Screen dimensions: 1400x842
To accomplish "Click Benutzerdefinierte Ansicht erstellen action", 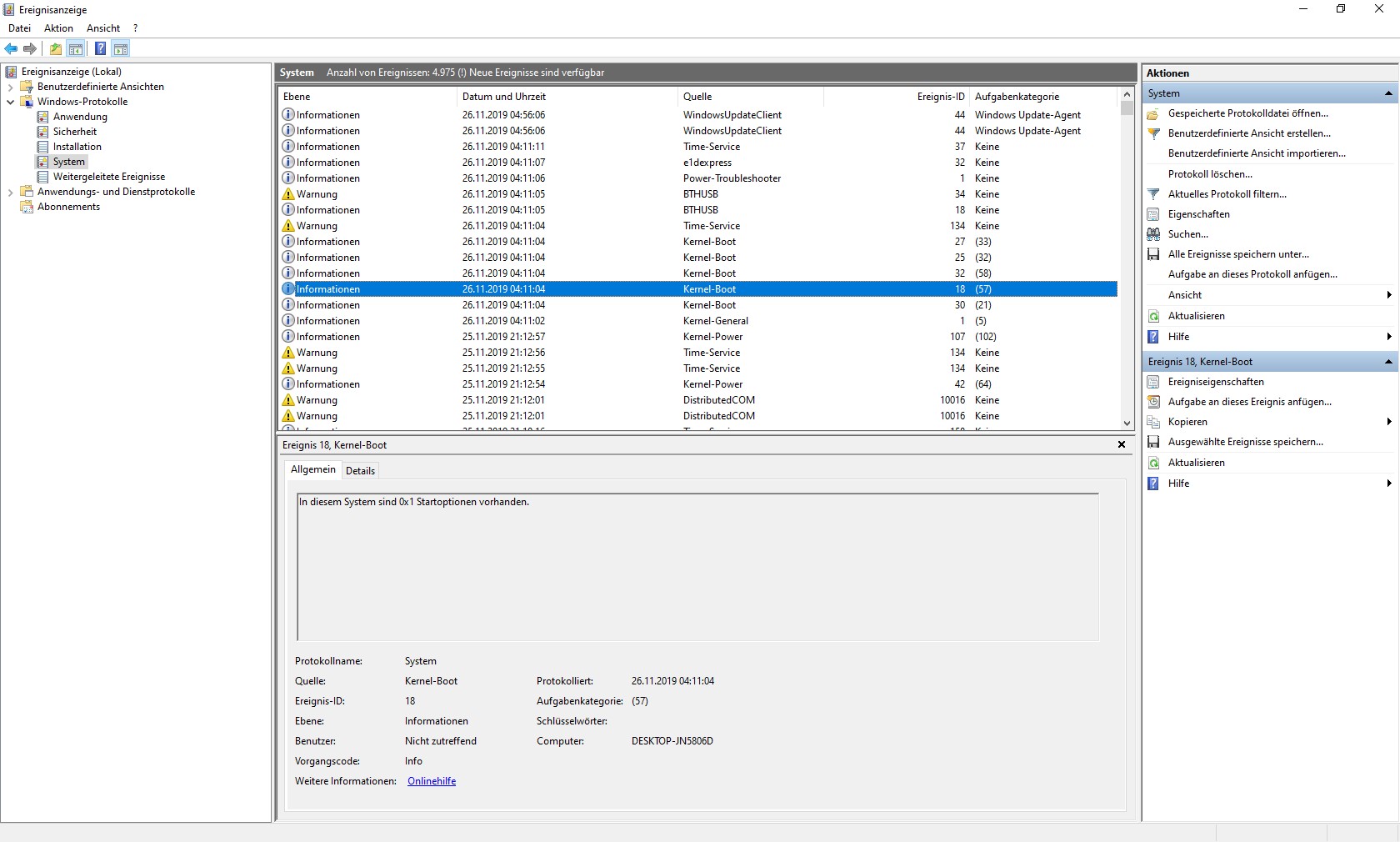I will pyautogui.click(x=1249, y=133).
